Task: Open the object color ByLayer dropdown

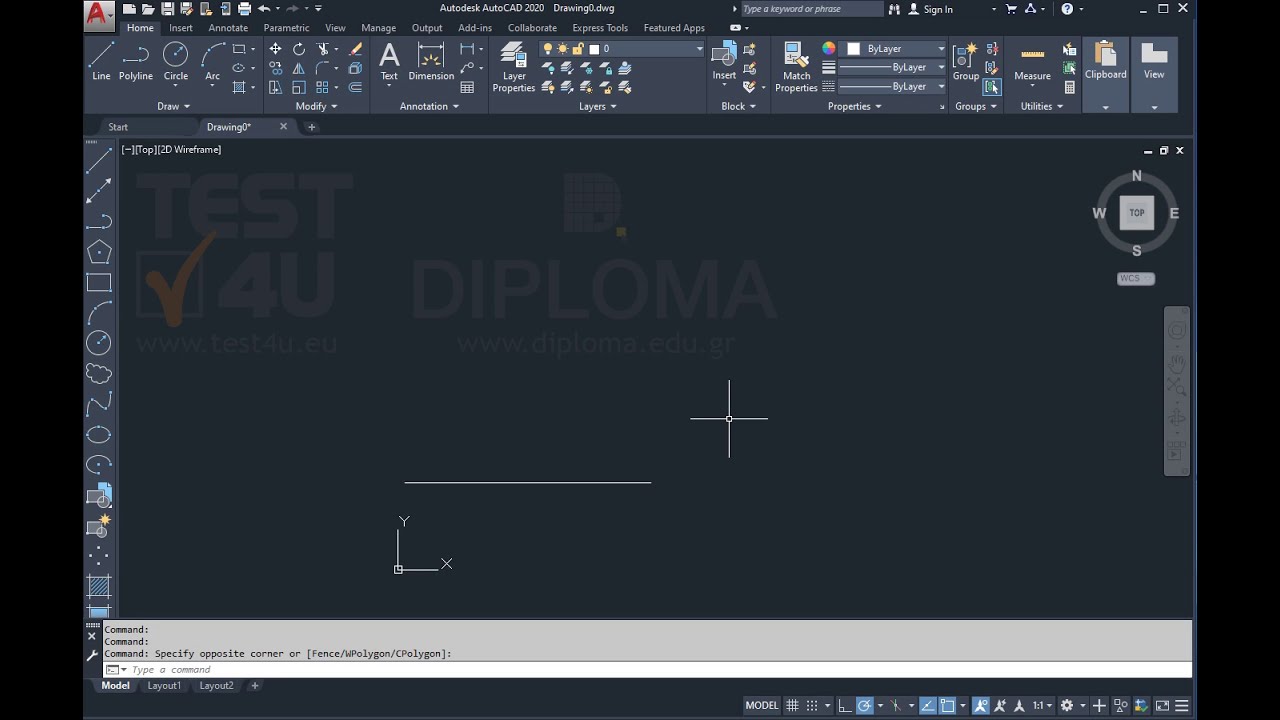Action: (941, 49)
